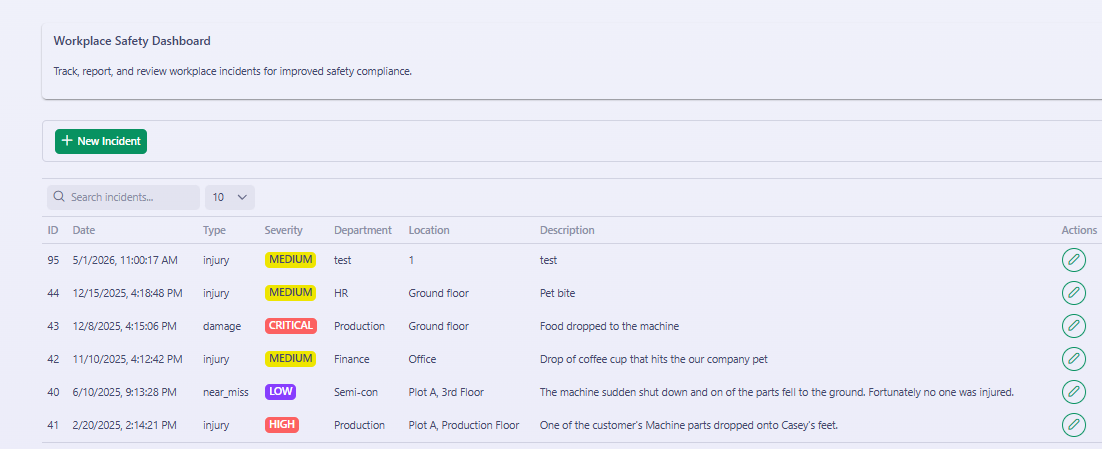
Task: Edit incident 41 Casey's feet row
Action: [1073, 424]
